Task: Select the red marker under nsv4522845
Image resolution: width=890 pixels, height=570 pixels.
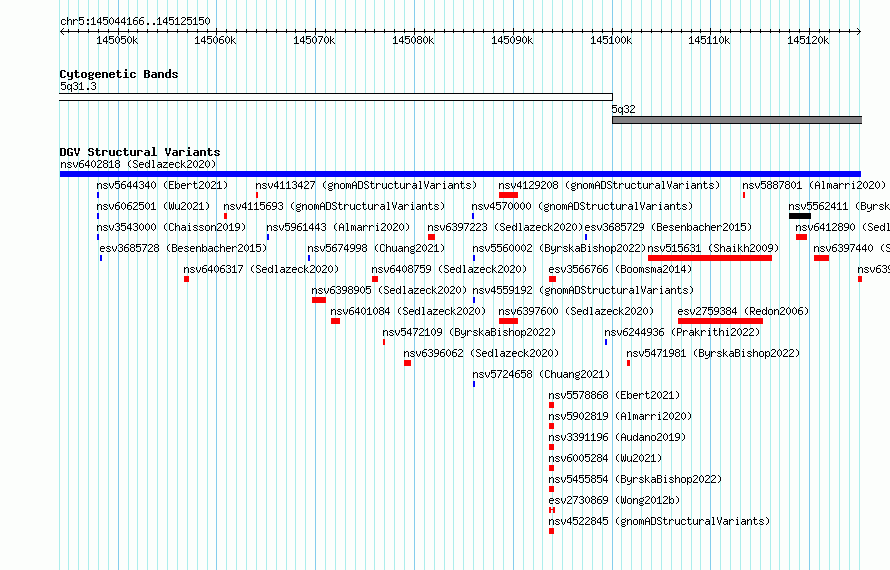Action: [551, 531]
